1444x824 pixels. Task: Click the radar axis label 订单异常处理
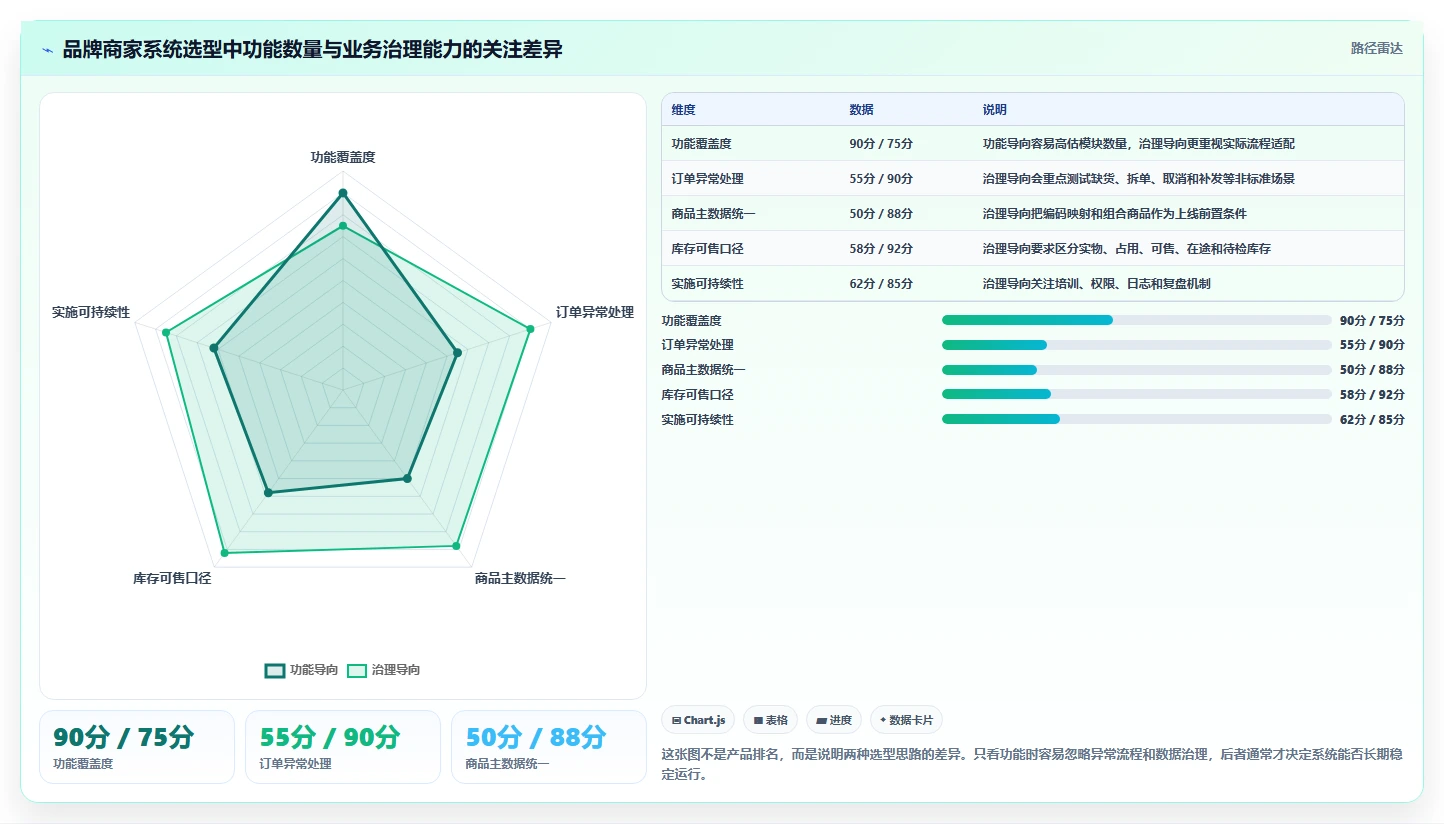coord(595,312)
